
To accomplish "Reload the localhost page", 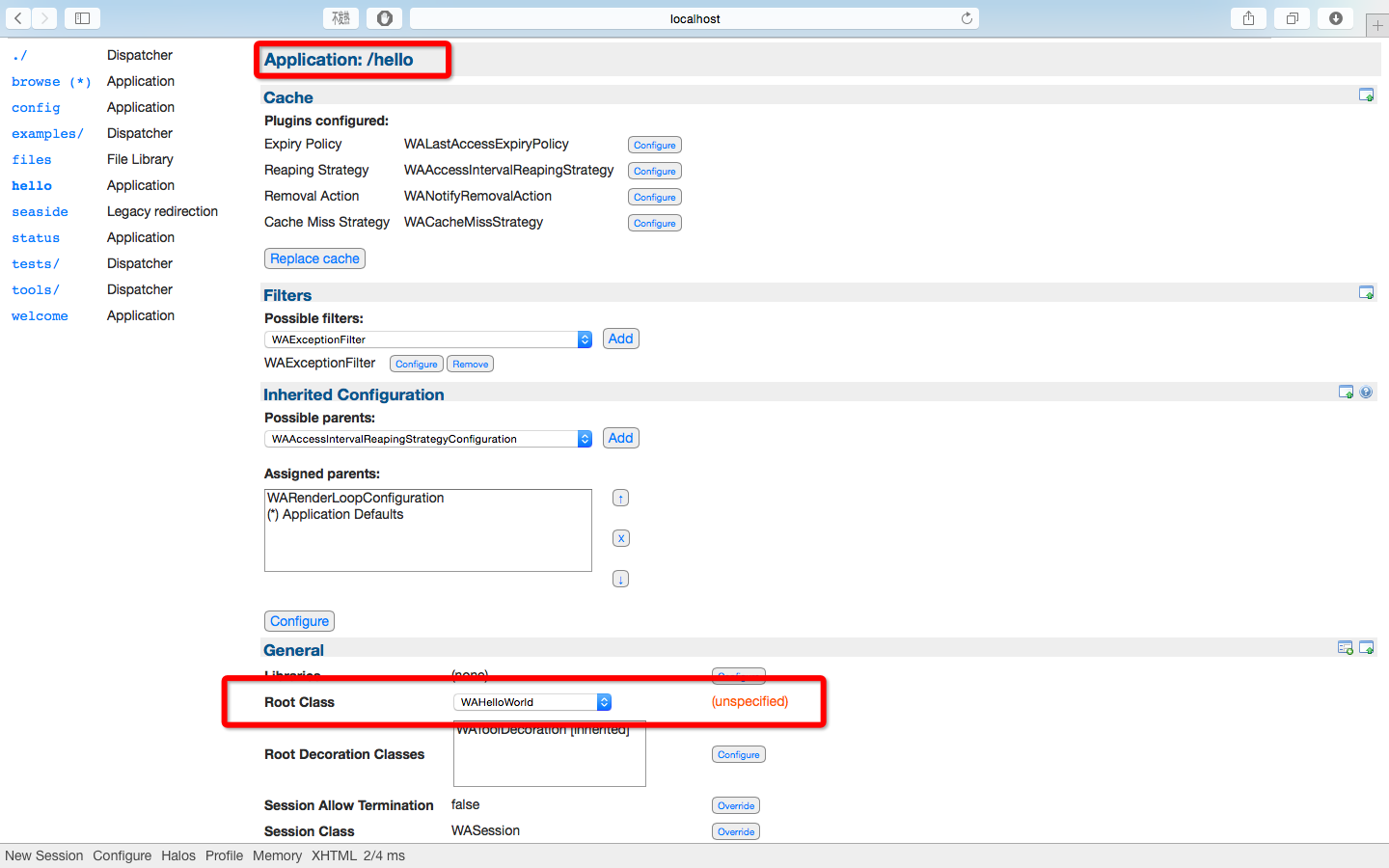I will click(967, 18).
